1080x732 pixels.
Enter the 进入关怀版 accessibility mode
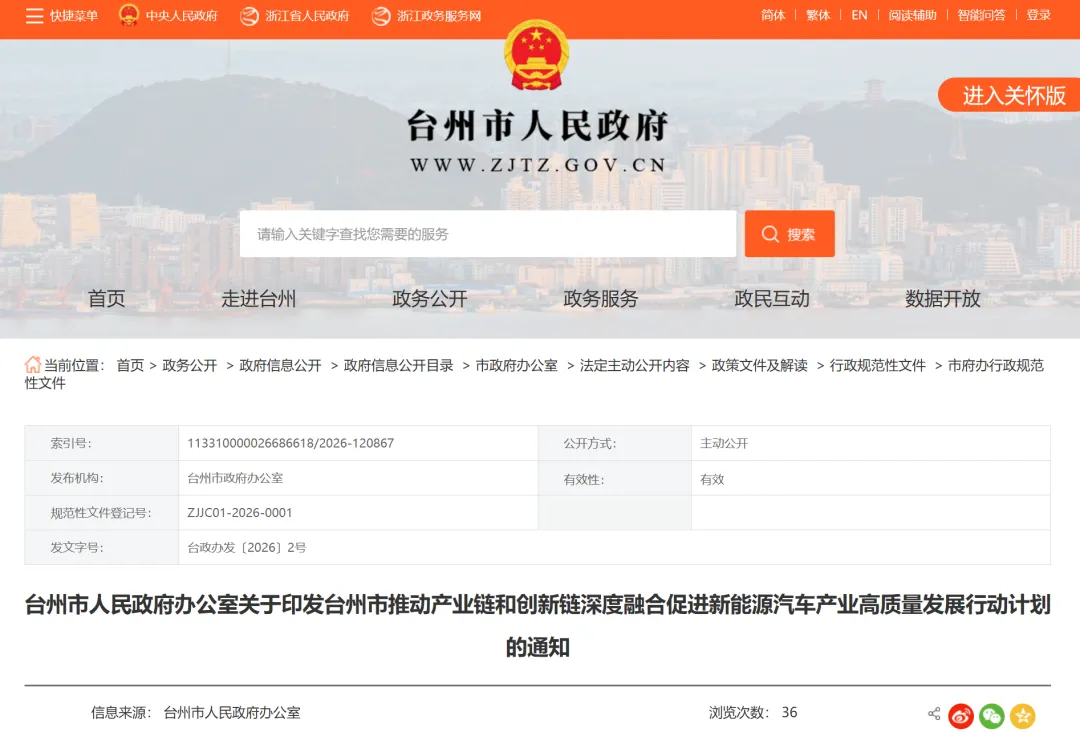pyautogui.click(x=1012, y=95)
